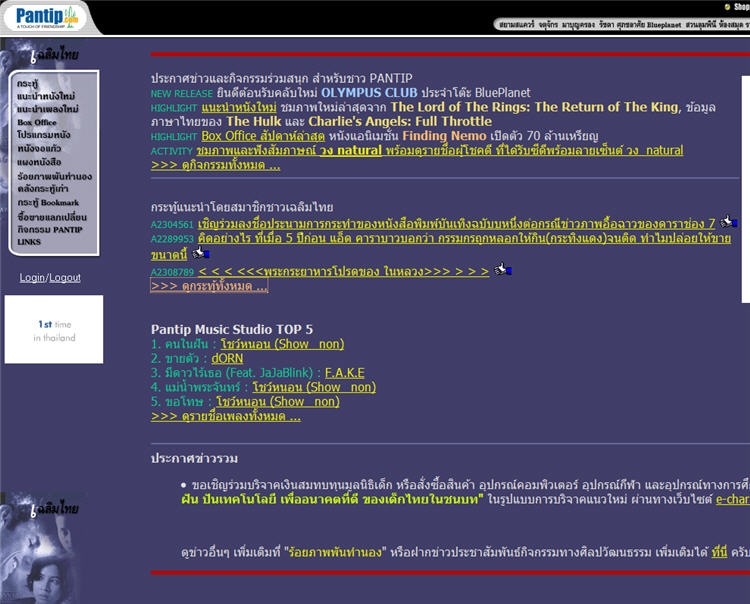Click the Finding Nemo text
The width and height of the screenshot is (750, 604).
point(444,136)
